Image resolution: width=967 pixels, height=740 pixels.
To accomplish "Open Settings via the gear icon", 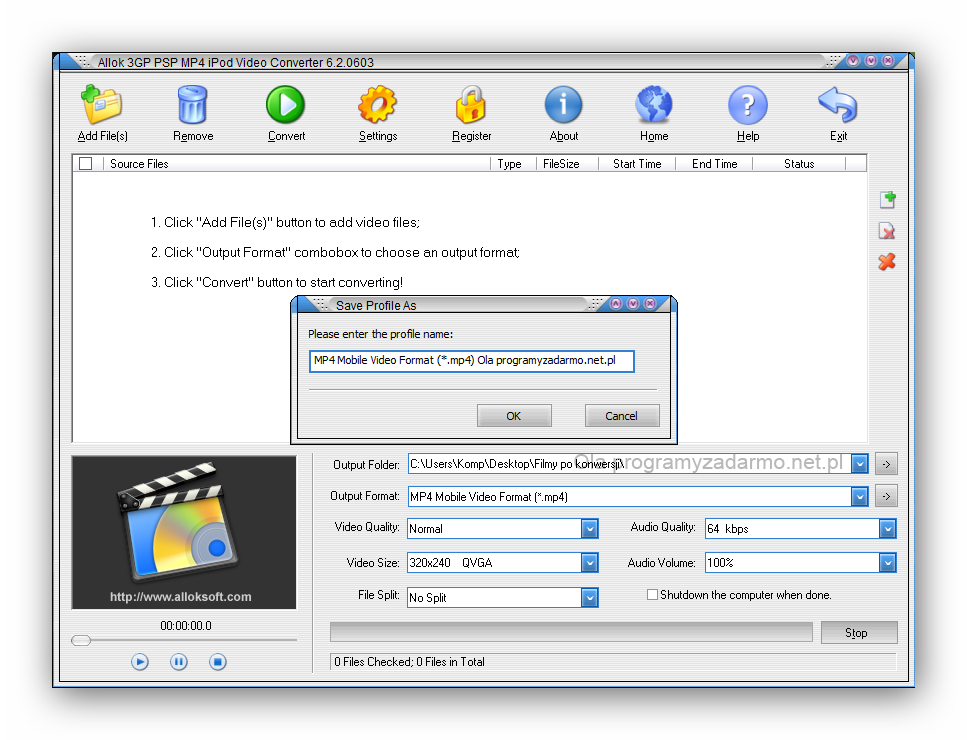I will [x=377, y=105].
